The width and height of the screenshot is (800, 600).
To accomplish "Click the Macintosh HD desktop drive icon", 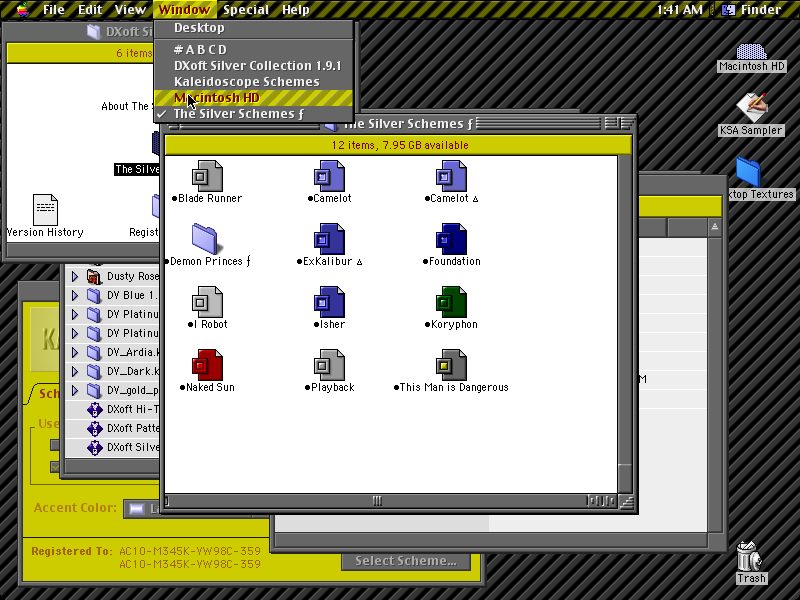I will [x=751, y=52].
